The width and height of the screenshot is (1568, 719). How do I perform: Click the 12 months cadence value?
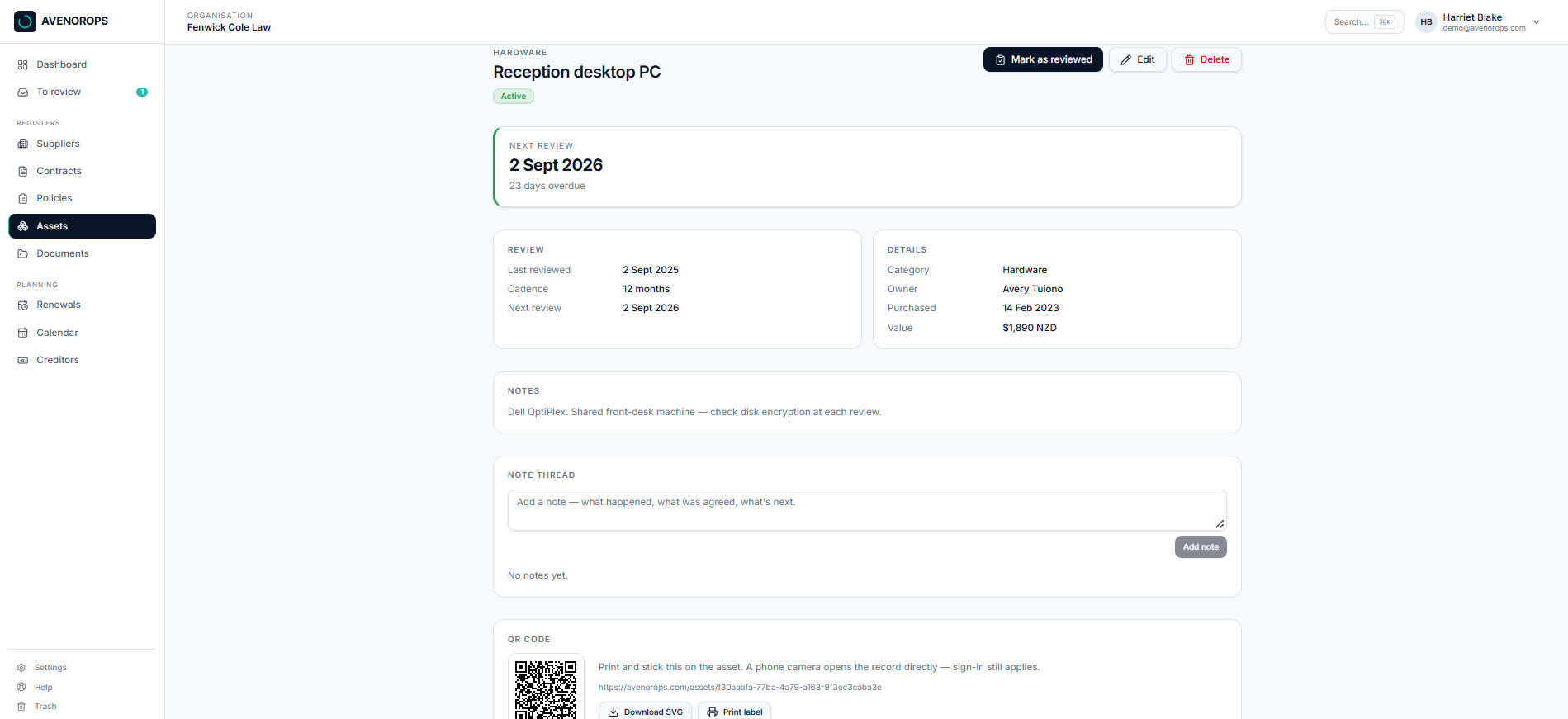[x=646, y=289]
